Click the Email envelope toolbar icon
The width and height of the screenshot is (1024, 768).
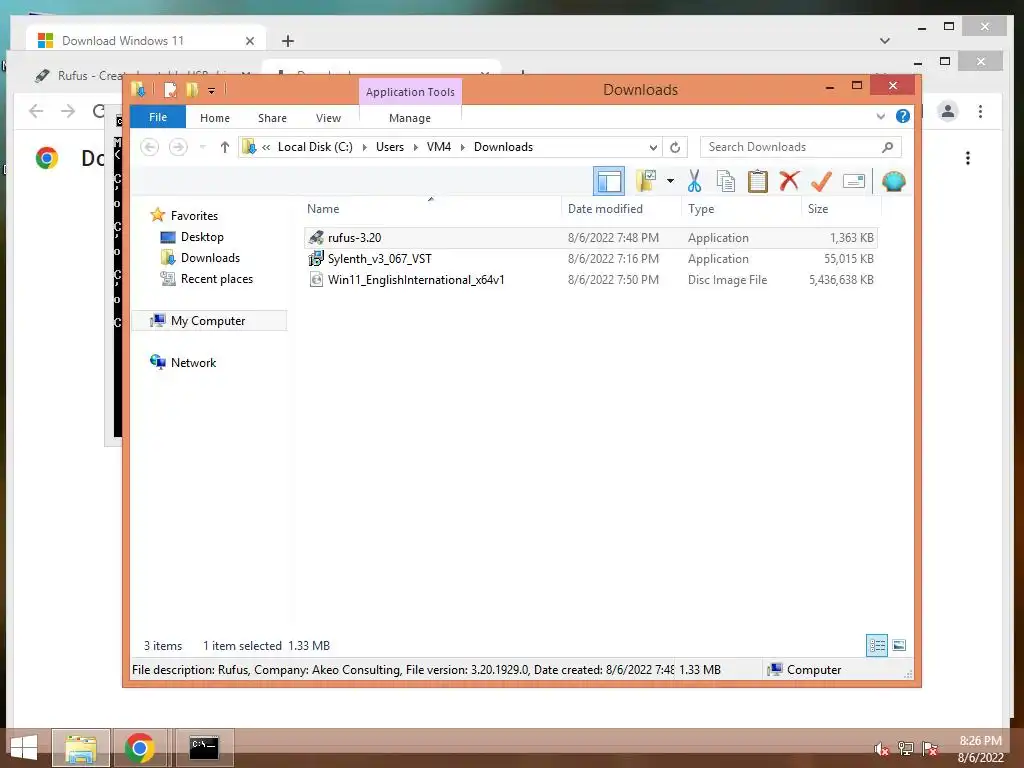(854, 181)
